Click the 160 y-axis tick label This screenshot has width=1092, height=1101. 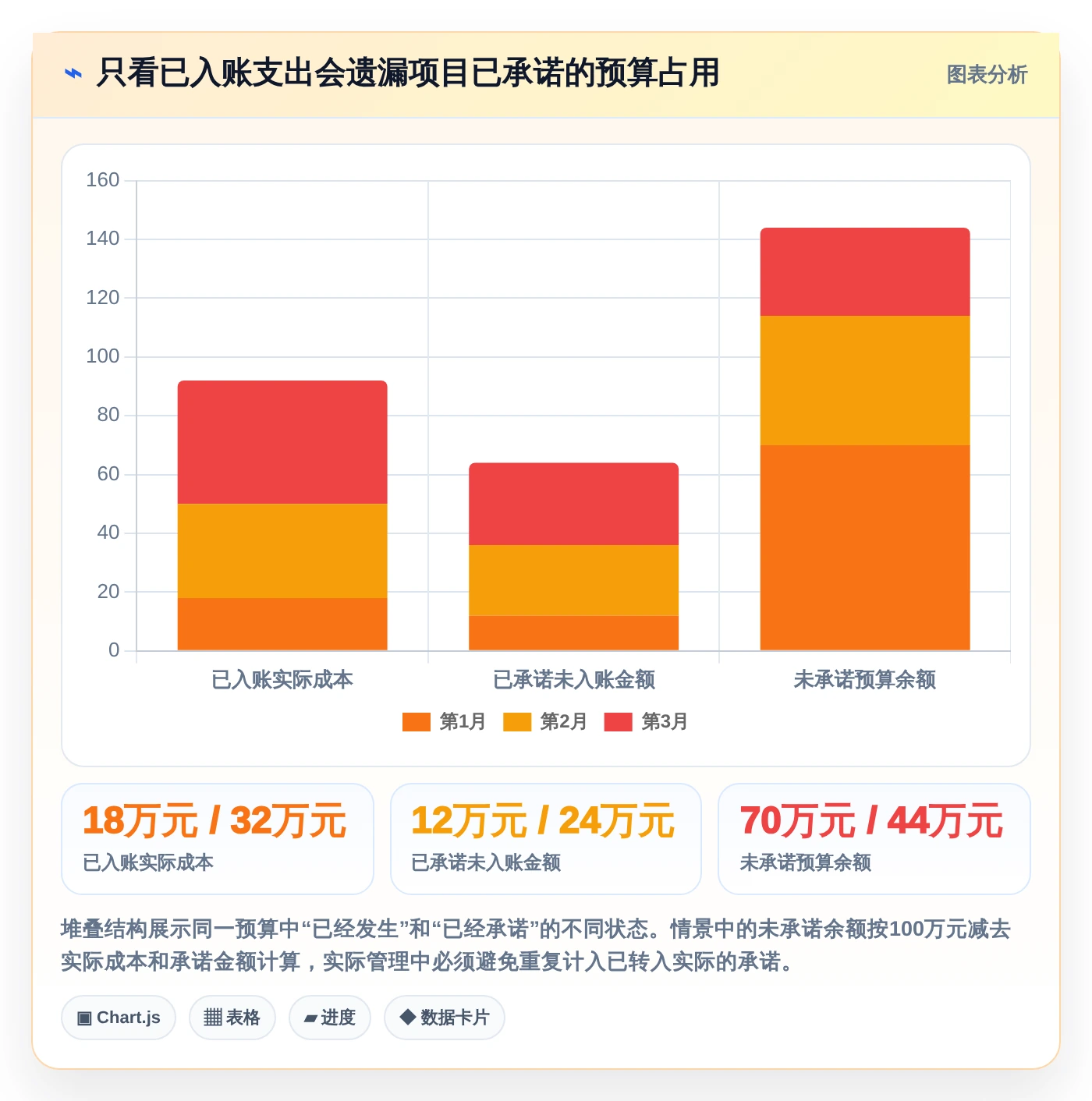(x=103, y=180)
